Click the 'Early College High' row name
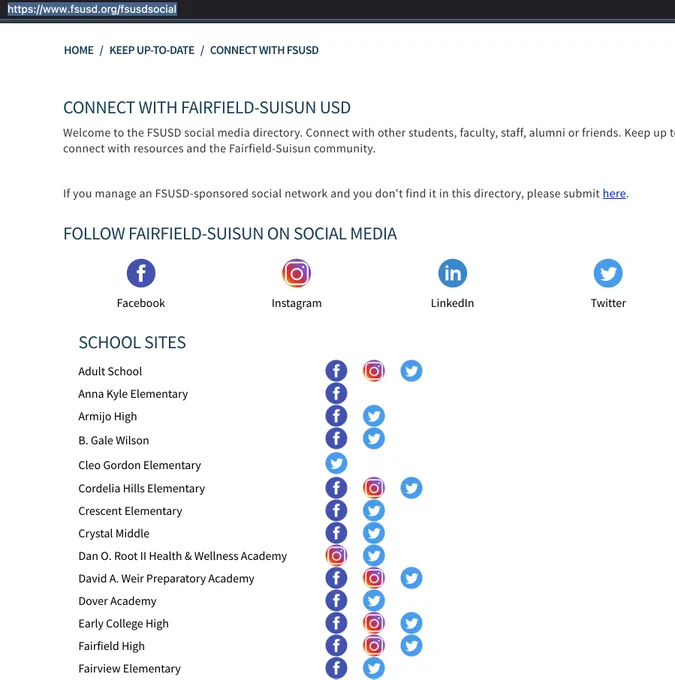Screen dimensions: 675x680 click(123, 624)
